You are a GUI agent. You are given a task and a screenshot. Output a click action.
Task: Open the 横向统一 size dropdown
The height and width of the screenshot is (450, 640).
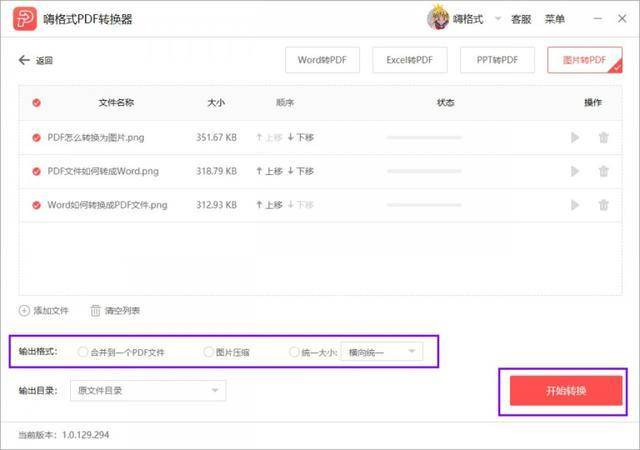pos(382,352)
